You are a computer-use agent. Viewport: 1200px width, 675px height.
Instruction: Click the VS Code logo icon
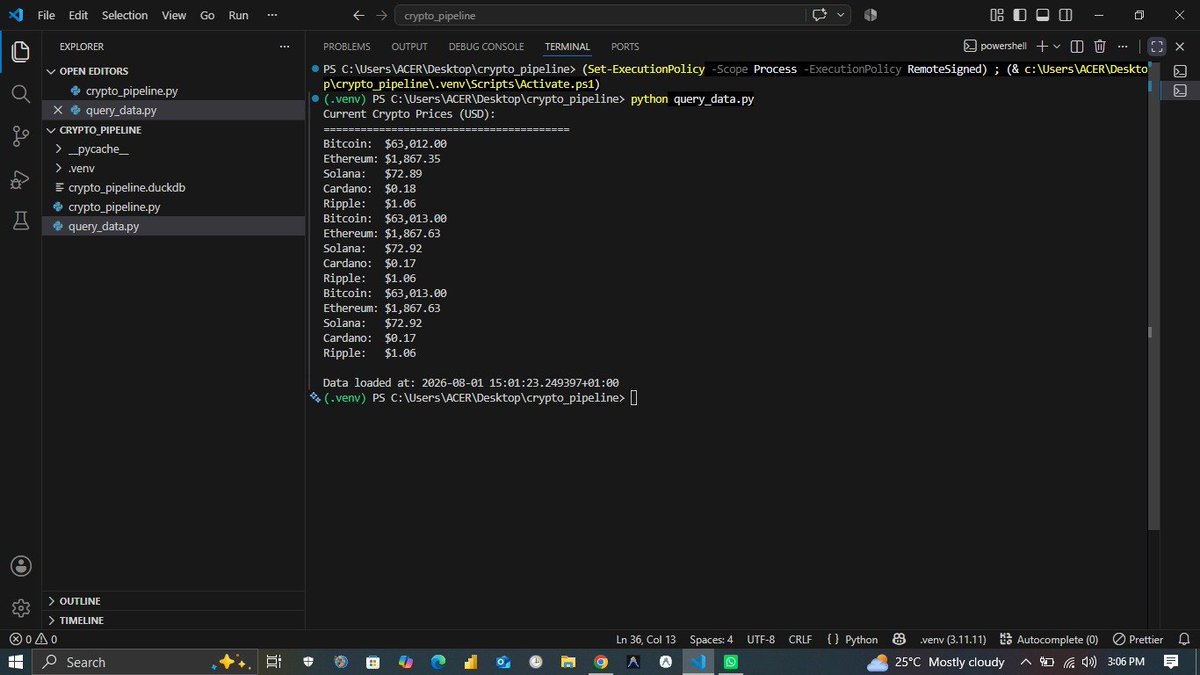click(15, 15)
